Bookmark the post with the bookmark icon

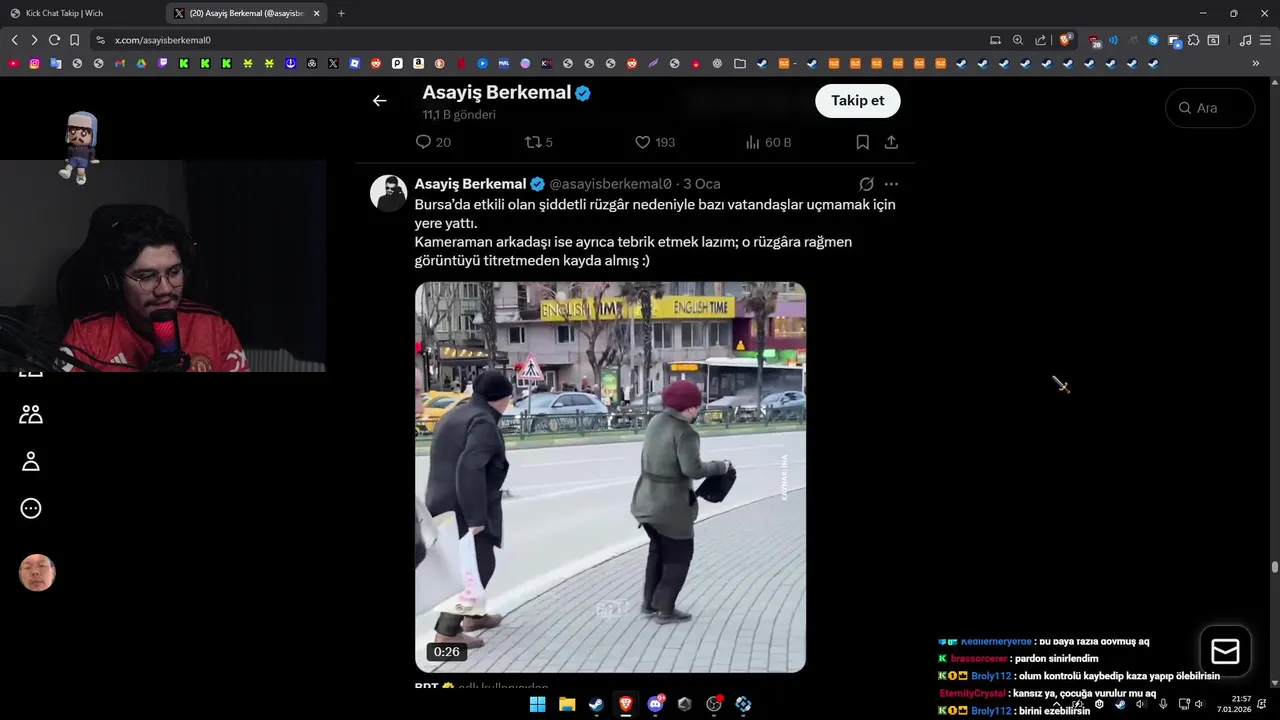pyautogui.click(x=862, y=142)
